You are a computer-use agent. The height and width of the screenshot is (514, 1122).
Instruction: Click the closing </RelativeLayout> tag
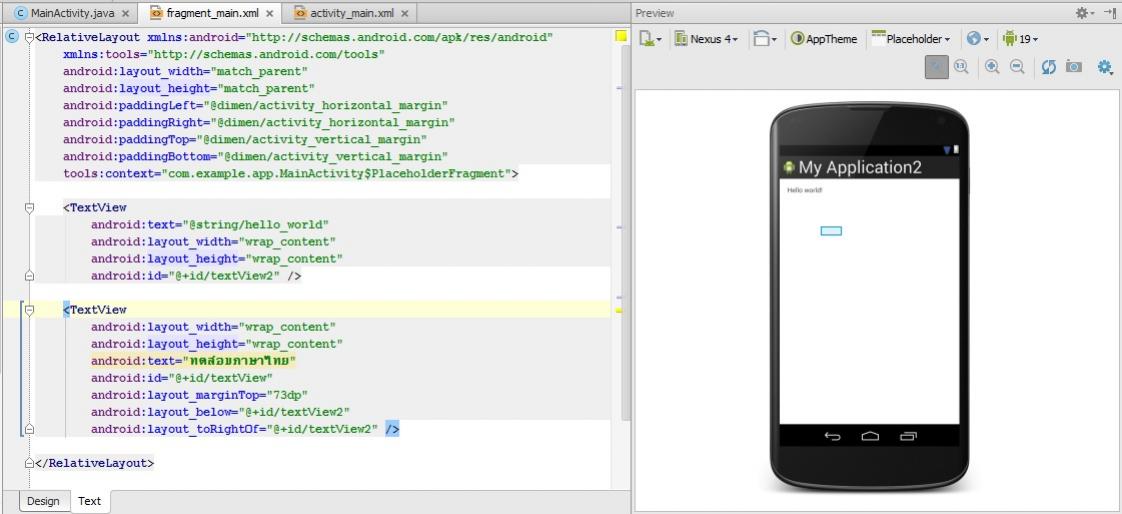[x=94, y=463]
